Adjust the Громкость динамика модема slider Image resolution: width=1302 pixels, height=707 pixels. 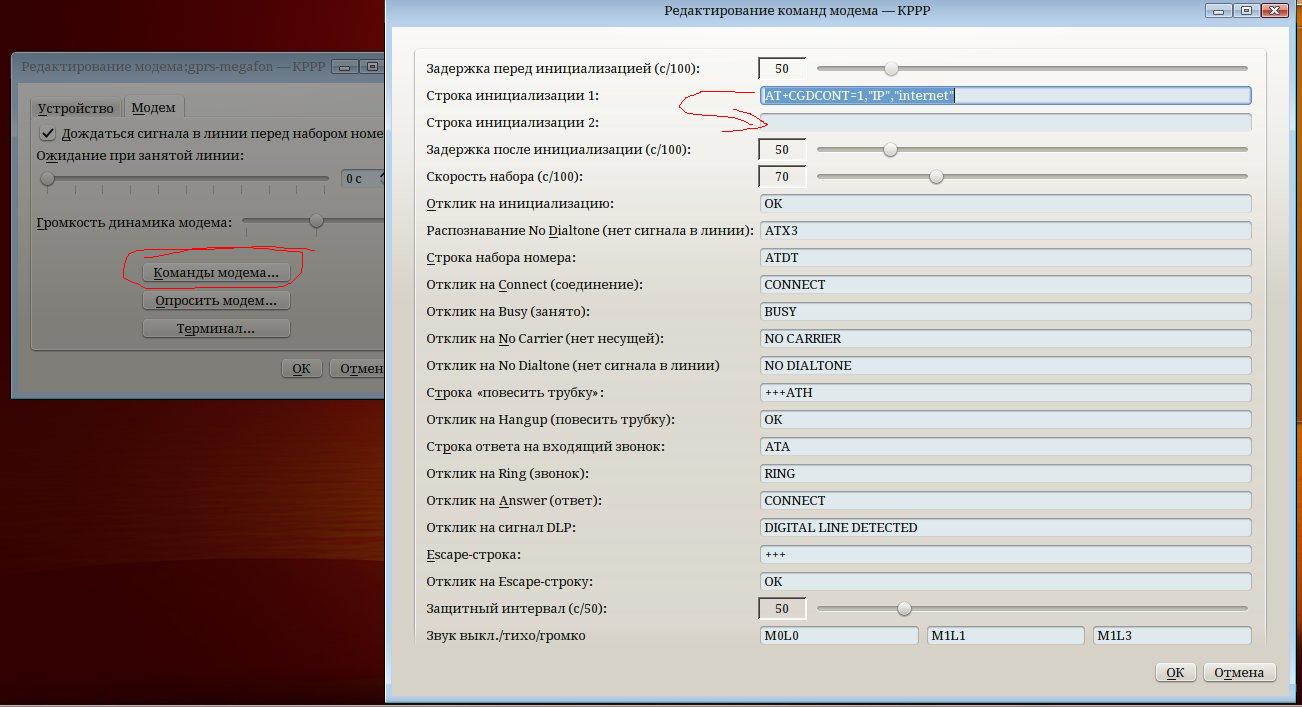[313, 220]
